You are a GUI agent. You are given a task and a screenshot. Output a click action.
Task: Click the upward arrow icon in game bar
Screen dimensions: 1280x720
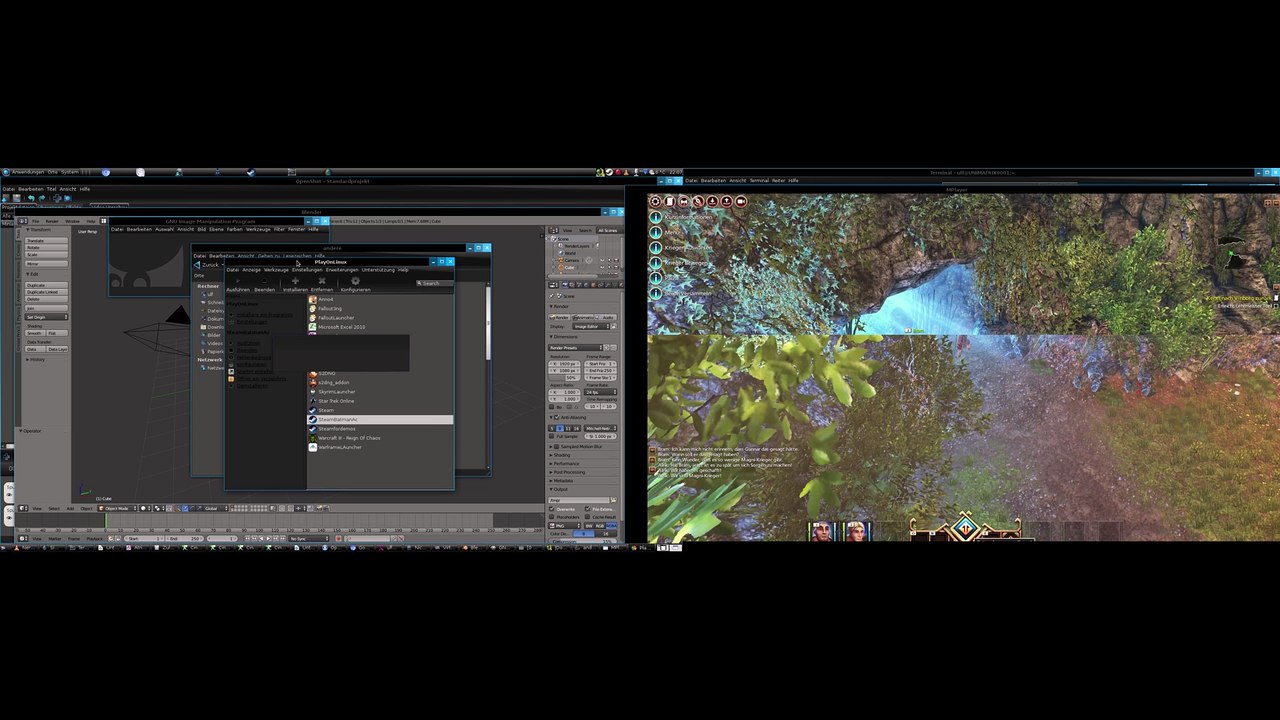(x=727, y=201)
